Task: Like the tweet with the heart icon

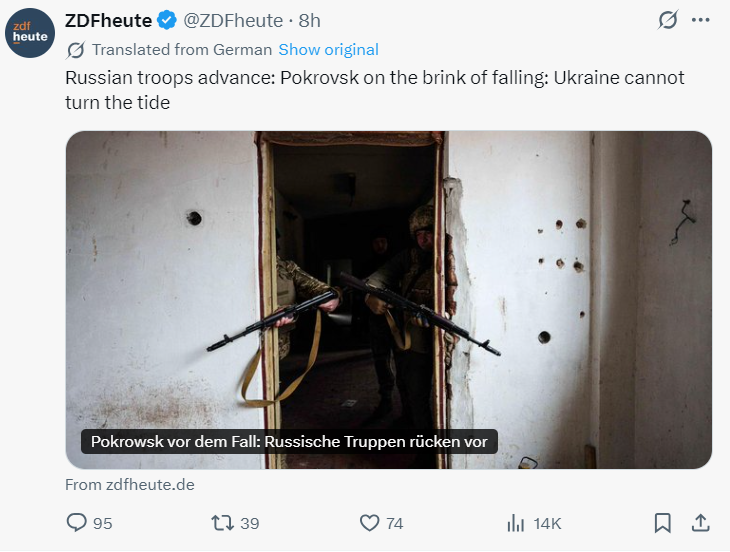Action: (x=370, y=523)
